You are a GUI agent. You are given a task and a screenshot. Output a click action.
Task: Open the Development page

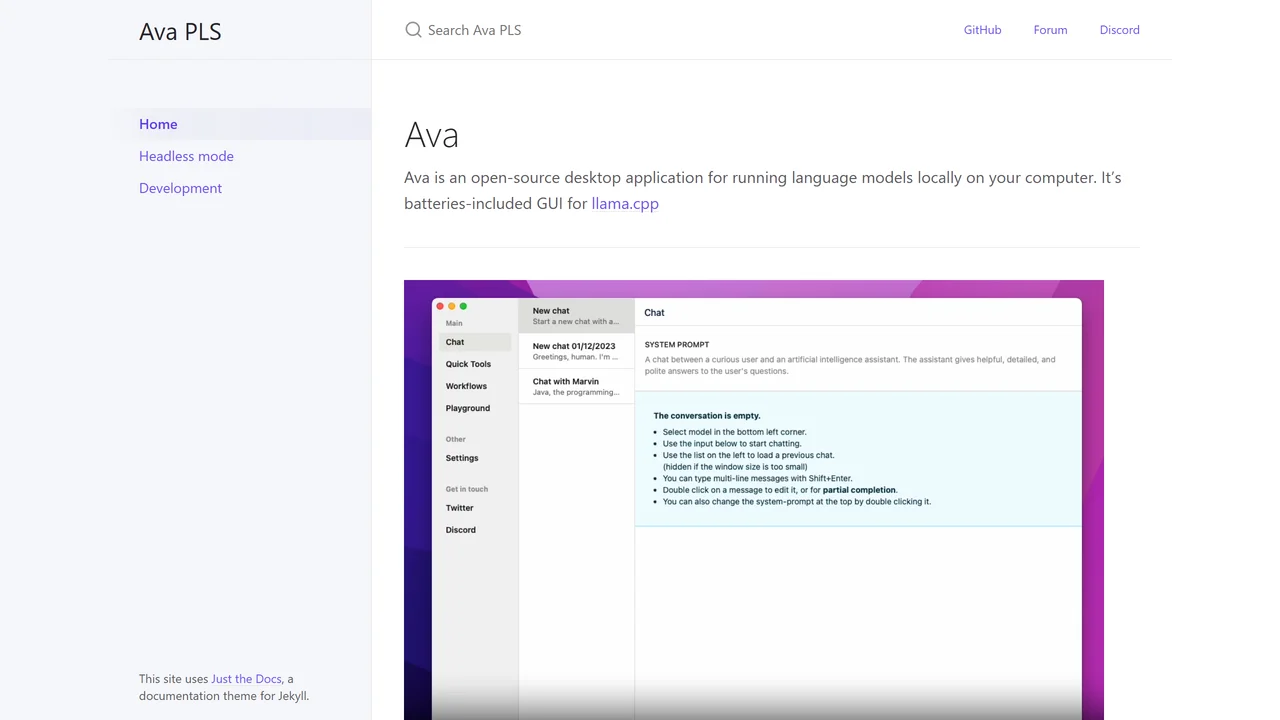coord(180,188)
